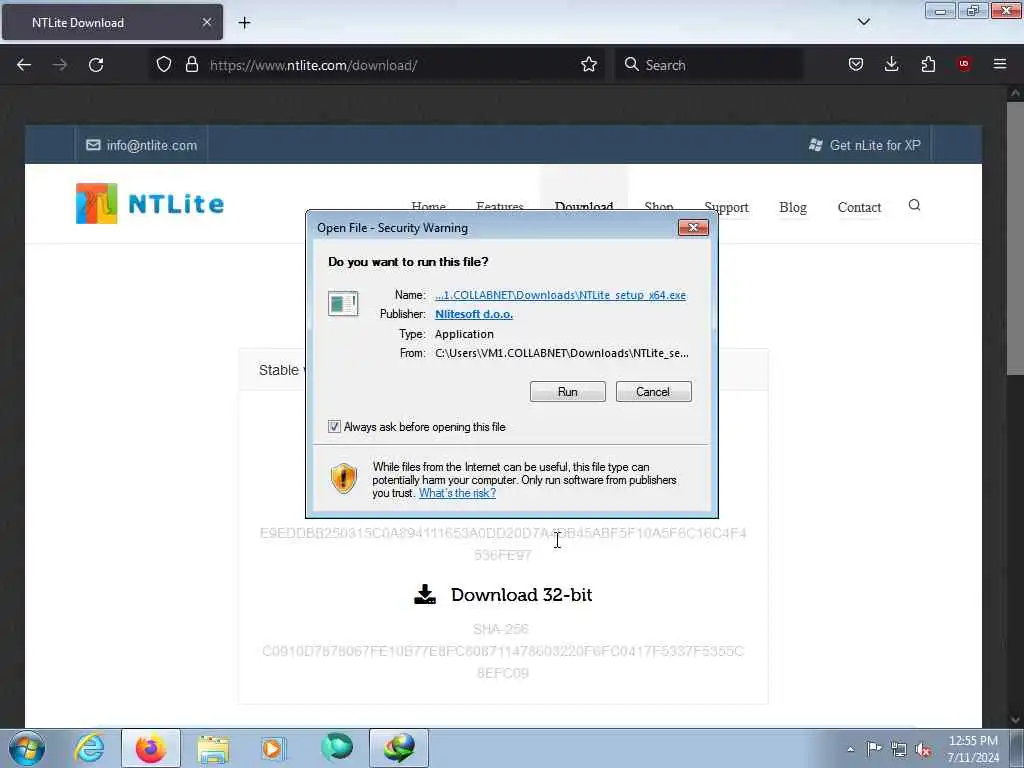Viewport: 1024px width, 768px height.
Task: Click the NTLite logo
Action: click(150, 204)
